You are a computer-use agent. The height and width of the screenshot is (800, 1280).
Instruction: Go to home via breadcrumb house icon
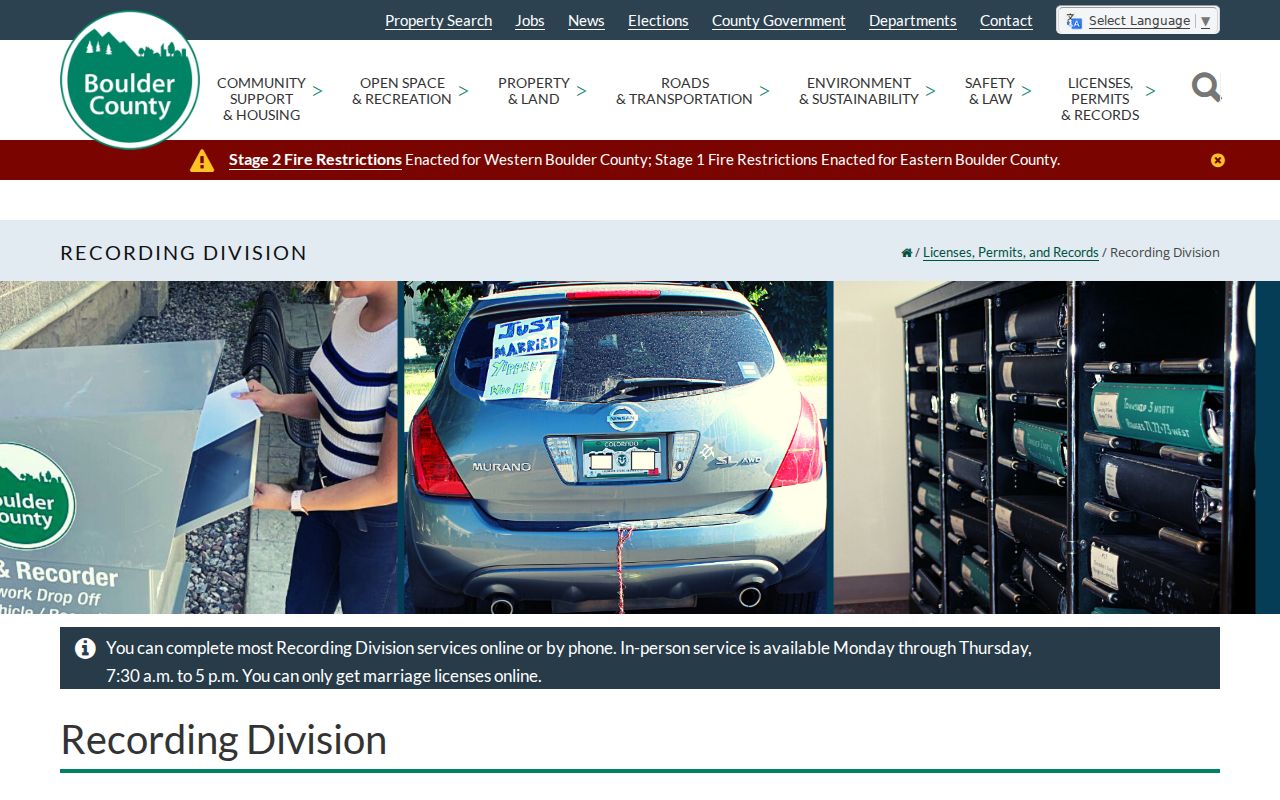click(x=907, y=253)
